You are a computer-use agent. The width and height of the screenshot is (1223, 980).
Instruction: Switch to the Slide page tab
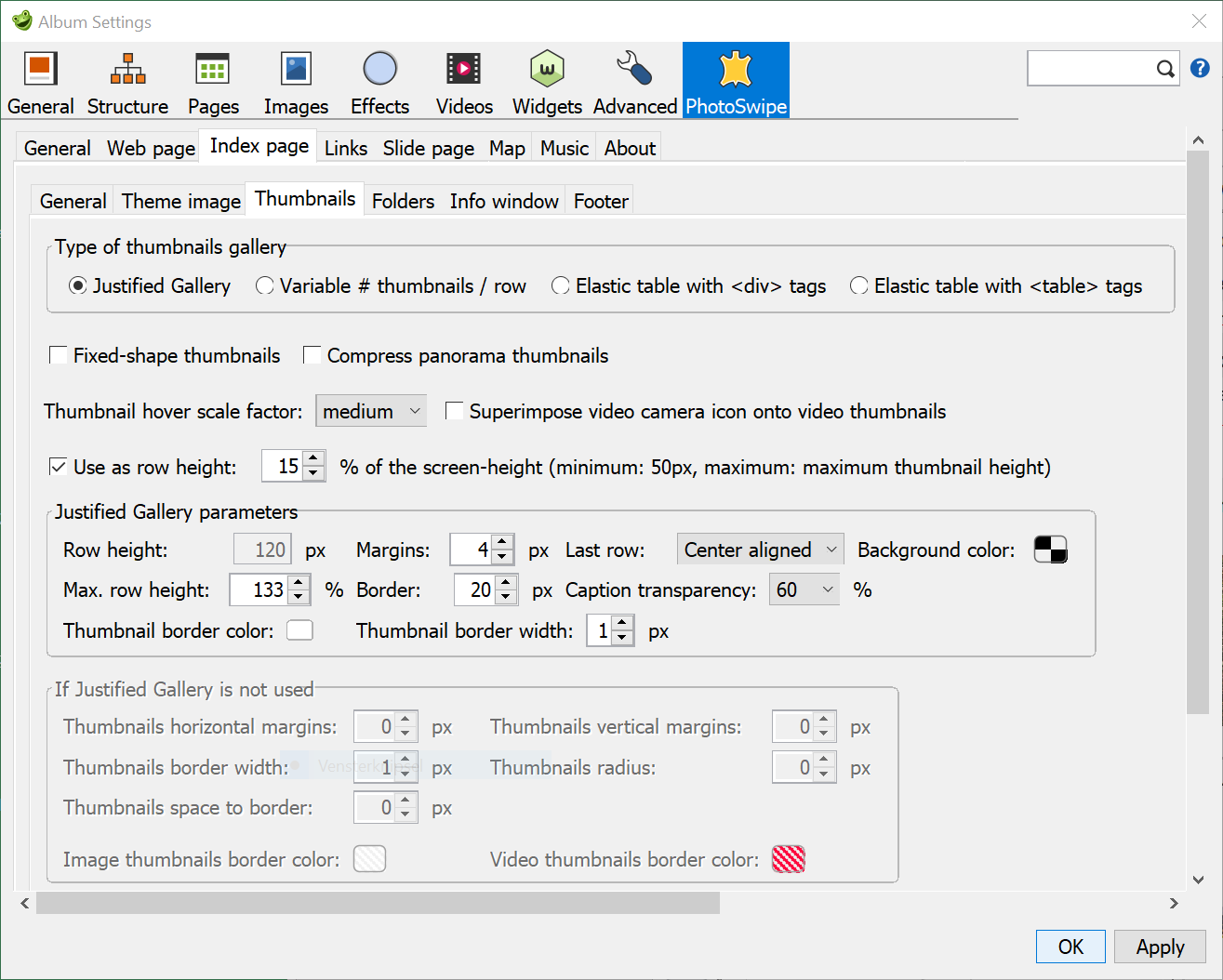coord(428,148)
